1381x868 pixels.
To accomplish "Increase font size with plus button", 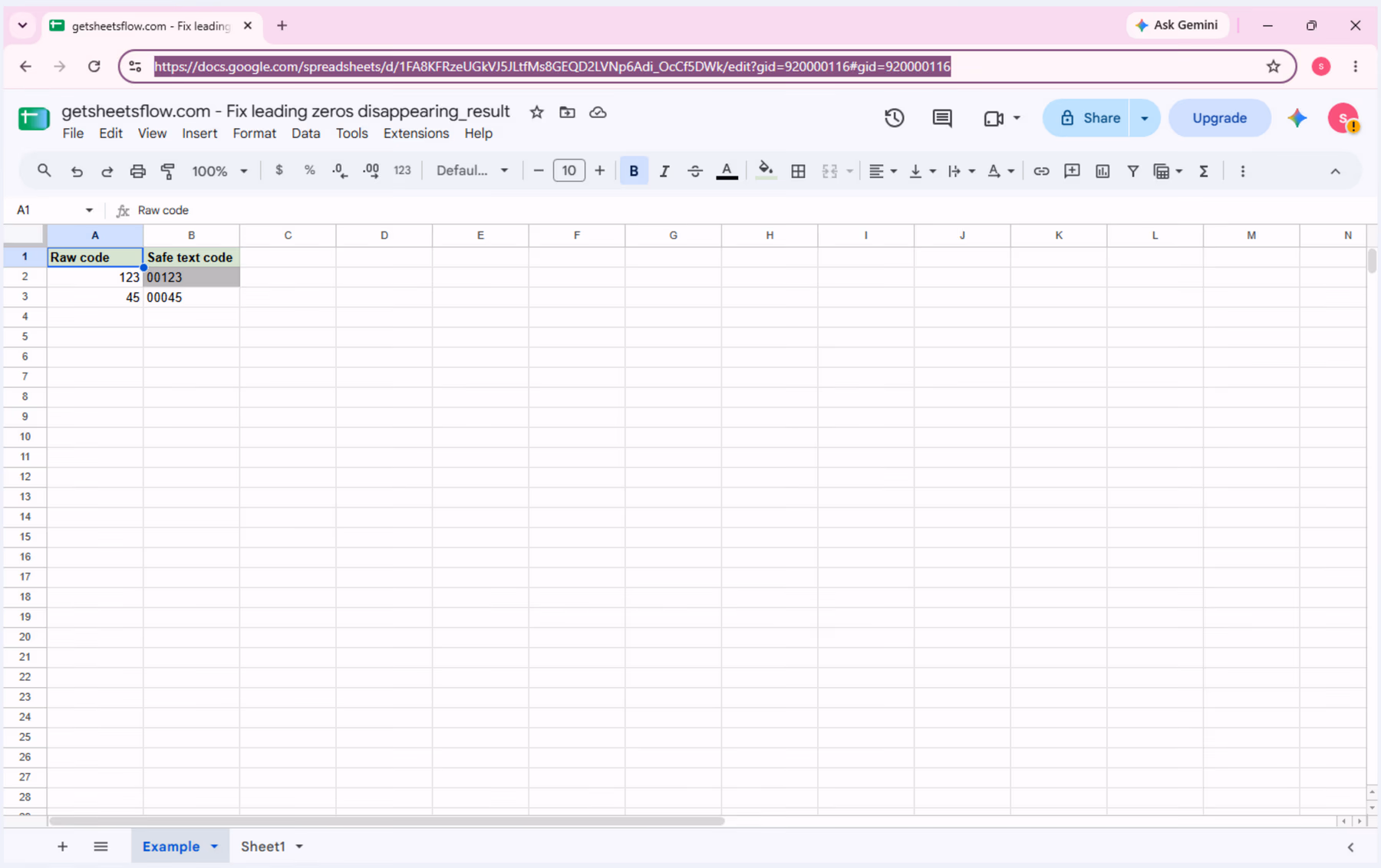I will click(599, 170).
